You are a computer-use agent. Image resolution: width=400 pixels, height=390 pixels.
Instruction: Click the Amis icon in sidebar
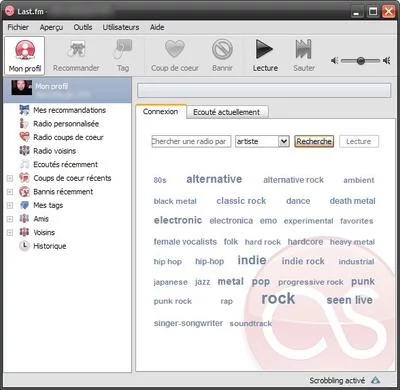24,219
